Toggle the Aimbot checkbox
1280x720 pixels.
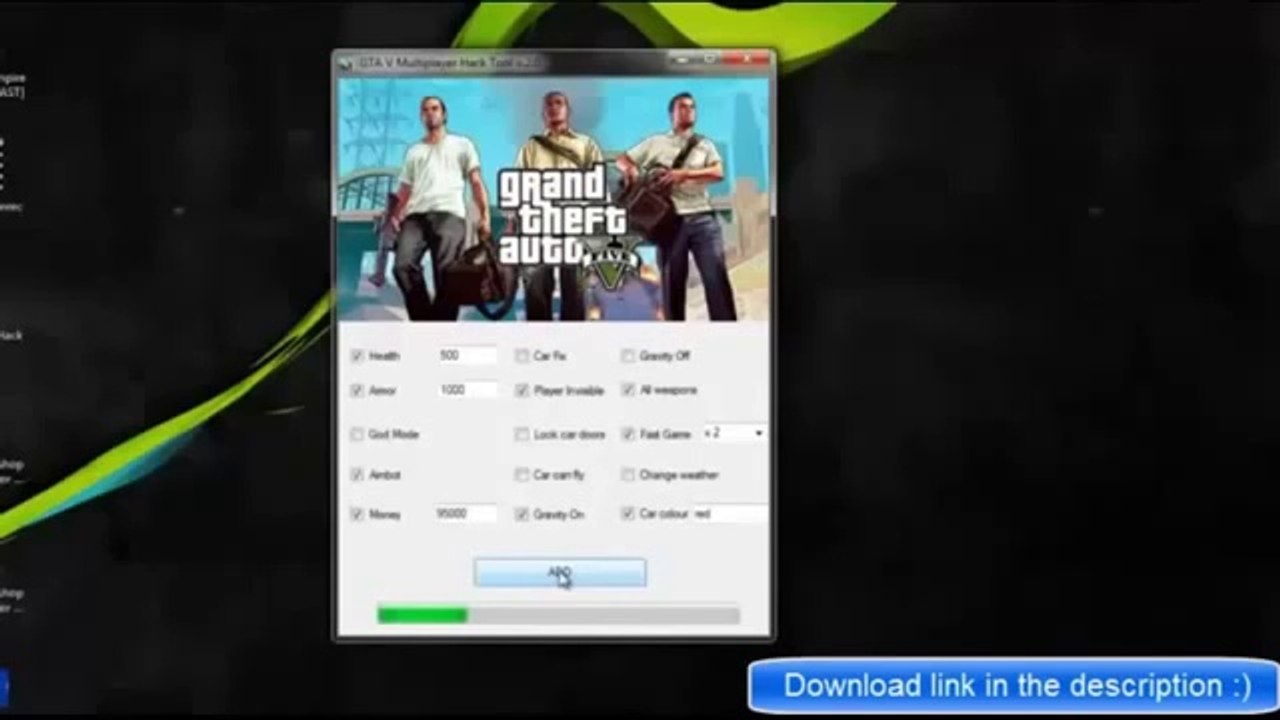[x=357, y=475]
